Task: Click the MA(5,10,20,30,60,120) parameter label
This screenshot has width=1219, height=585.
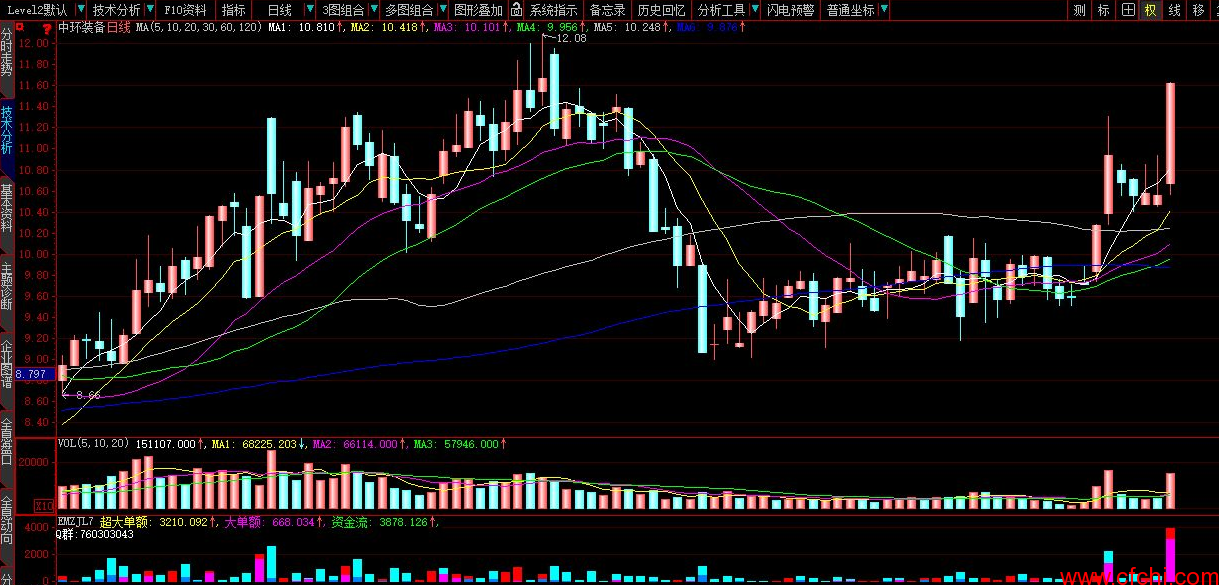Action: (x=198, y=28)
